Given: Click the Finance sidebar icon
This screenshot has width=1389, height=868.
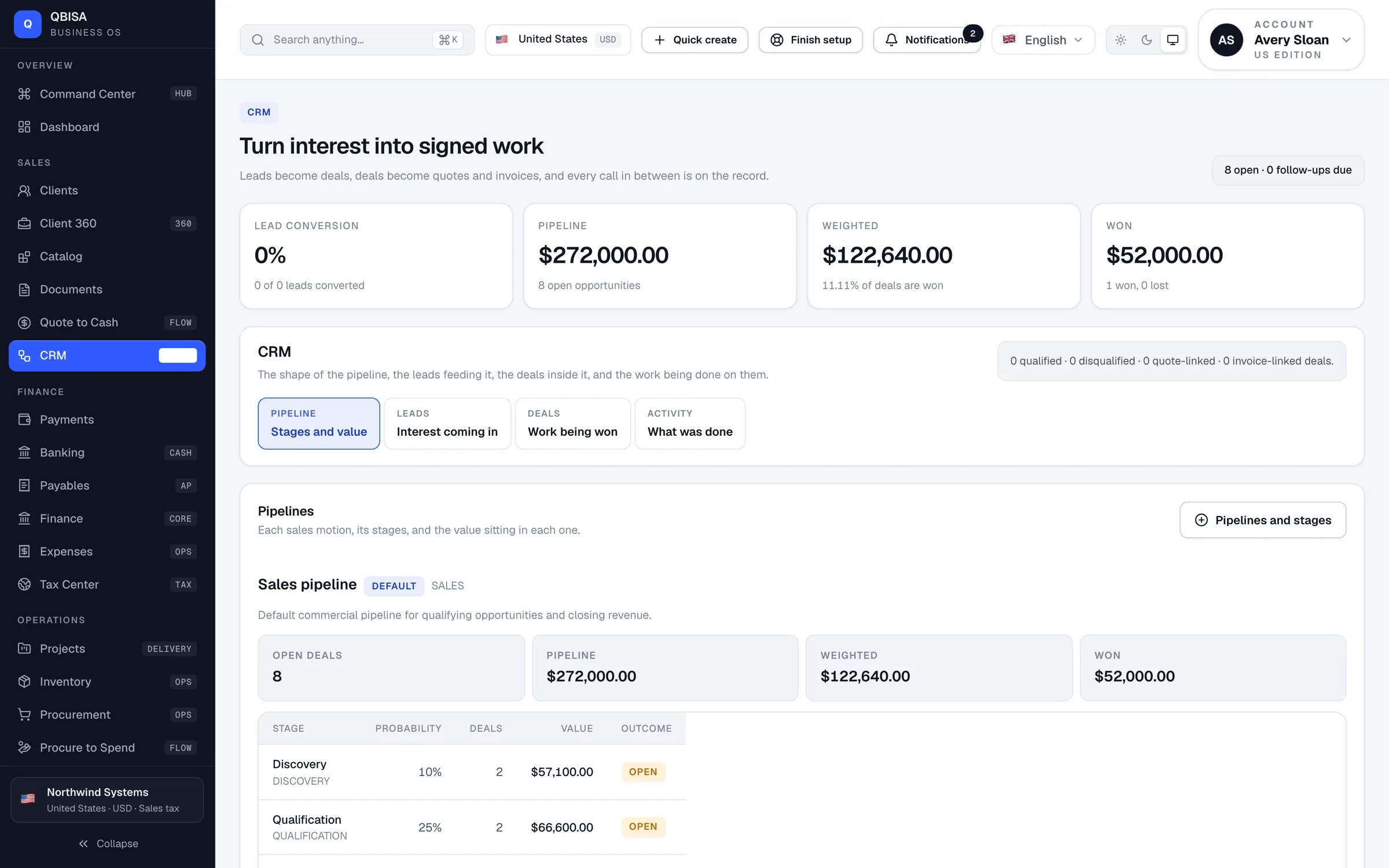Looking at the screenshot, I should 24,518.
